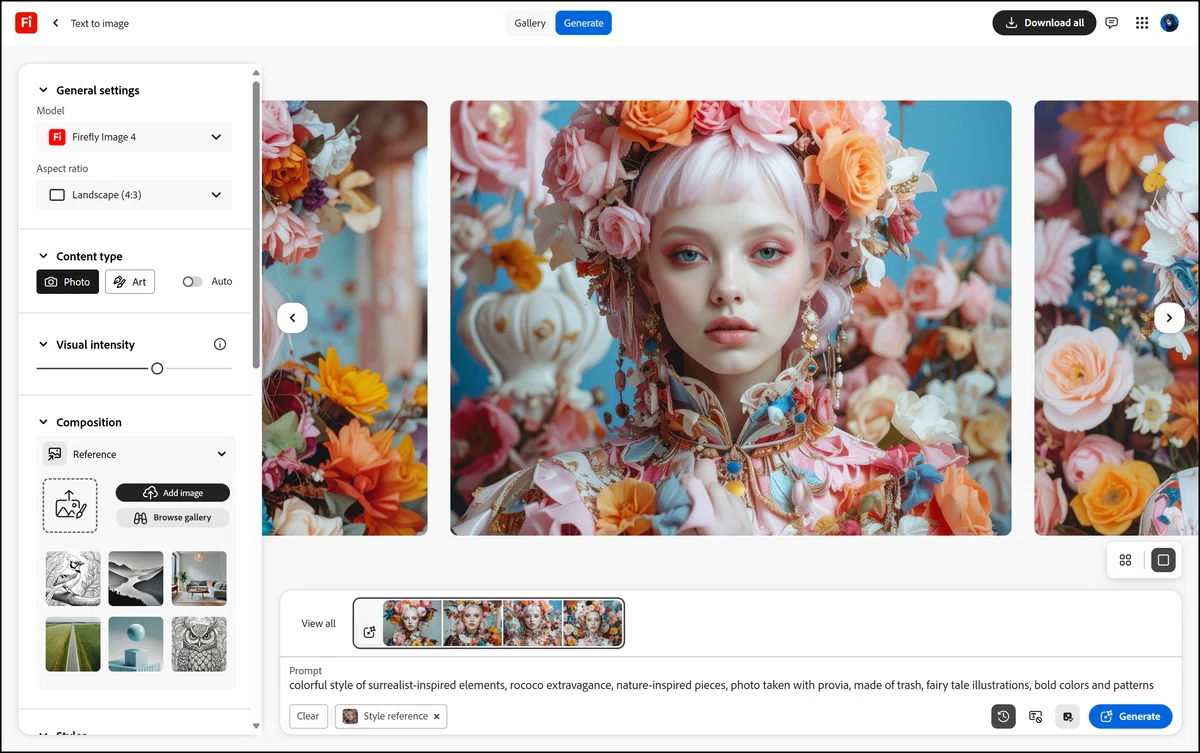Screen dimensions: 1200x753
Task: Click the Reference composition icon
Action: [55, 454]
